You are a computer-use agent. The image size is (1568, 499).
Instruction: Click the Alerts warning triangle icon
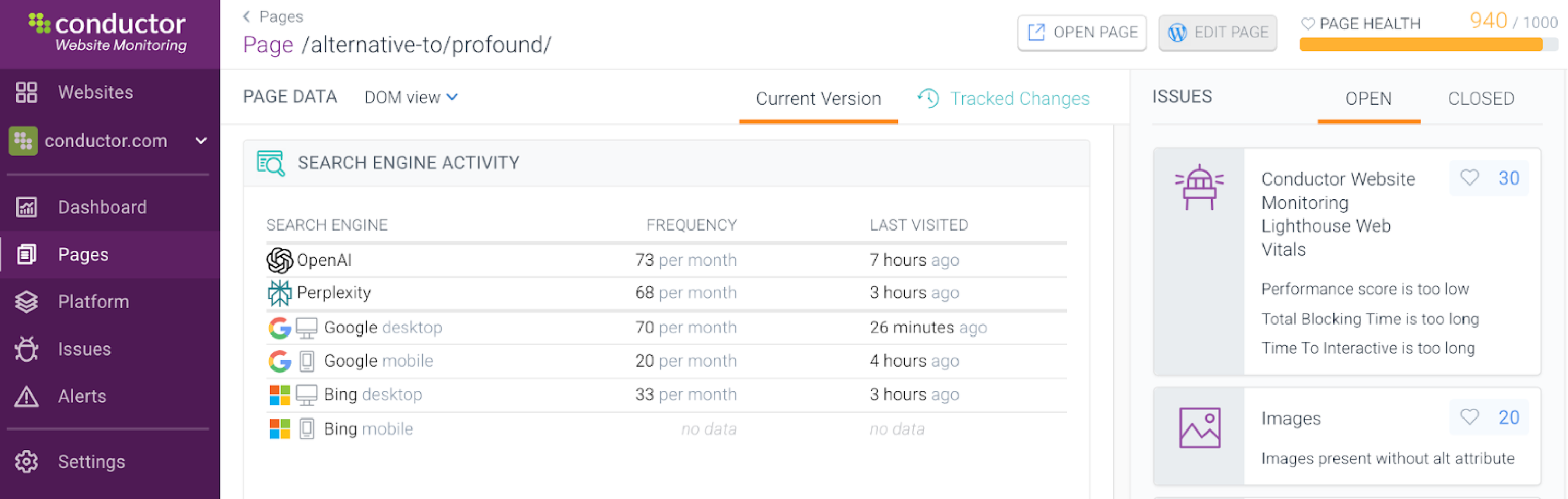(x=26, y=396)
